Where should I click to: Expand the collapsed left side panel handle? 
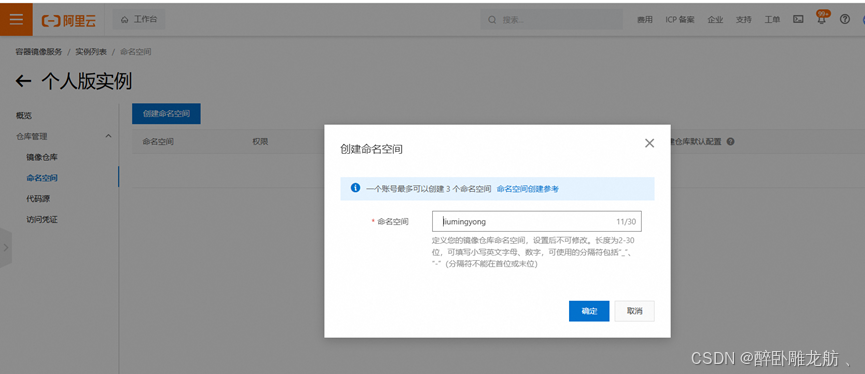tap(6, 247)
